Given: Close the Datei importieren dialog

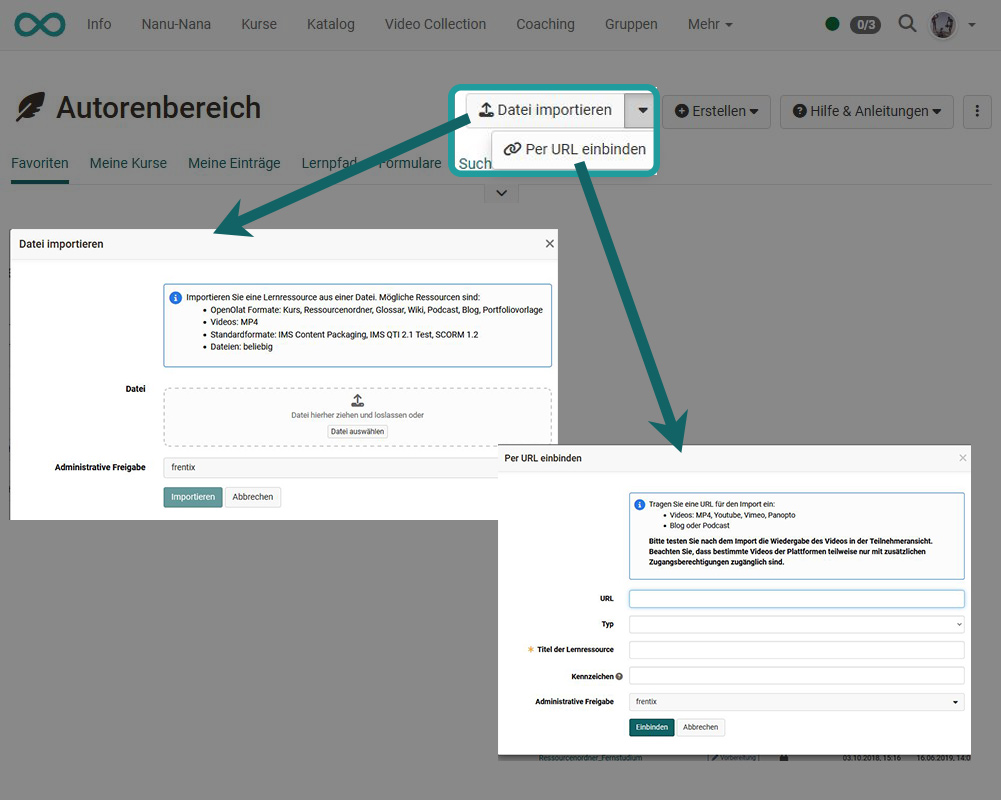Looking at the screenshot, I should (x=549, y=243).
